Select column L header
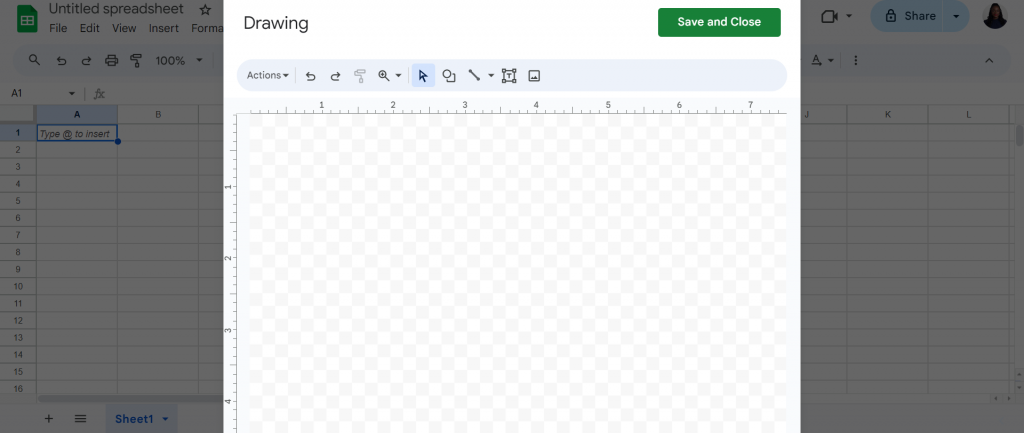Viewport: 1024px width, 433px height. [968, 114]
